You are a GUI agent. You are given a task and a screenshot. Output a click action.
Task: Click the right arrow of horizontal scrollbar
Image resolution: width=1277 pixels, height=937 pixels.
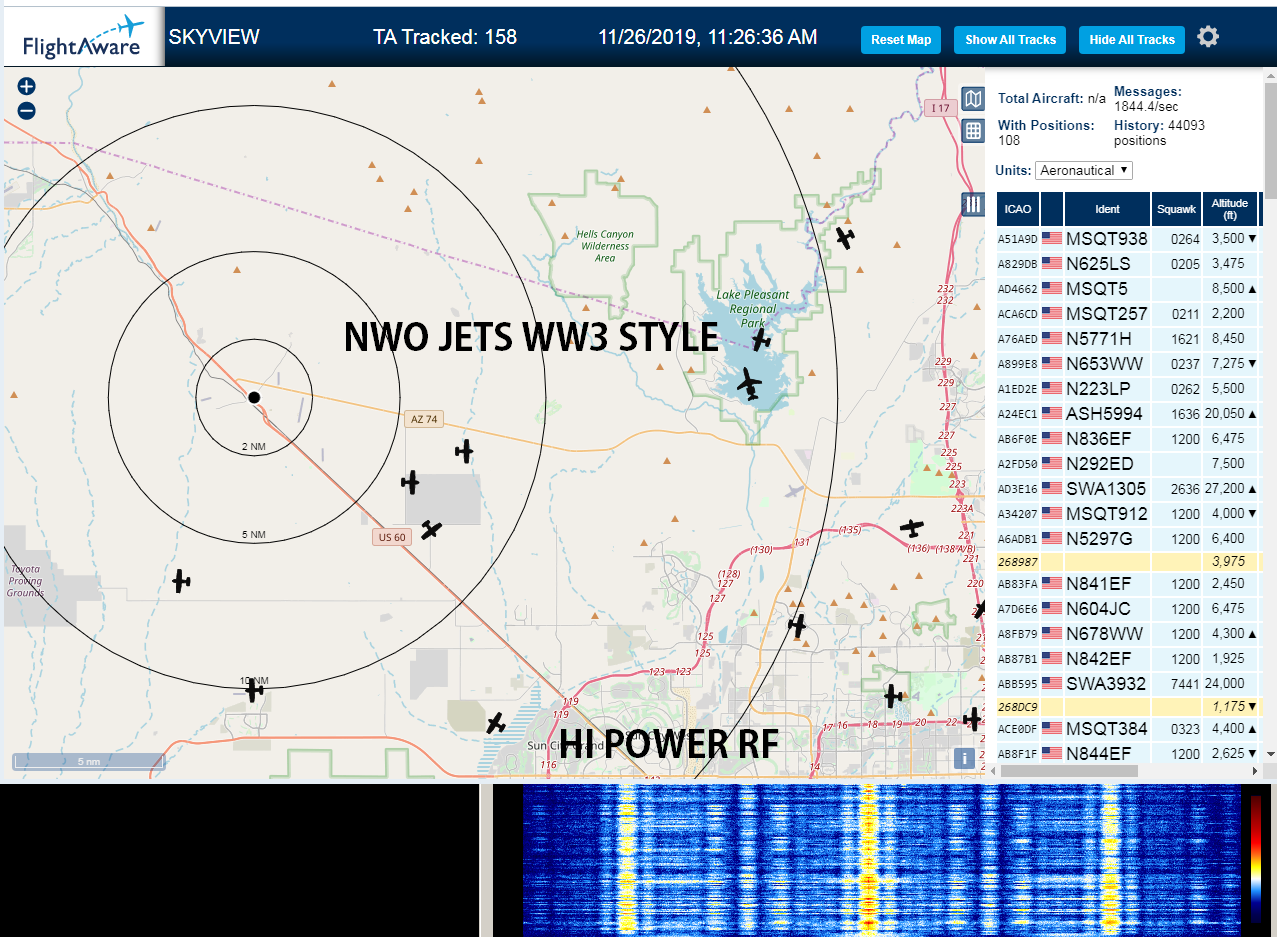click(1256, 771)
